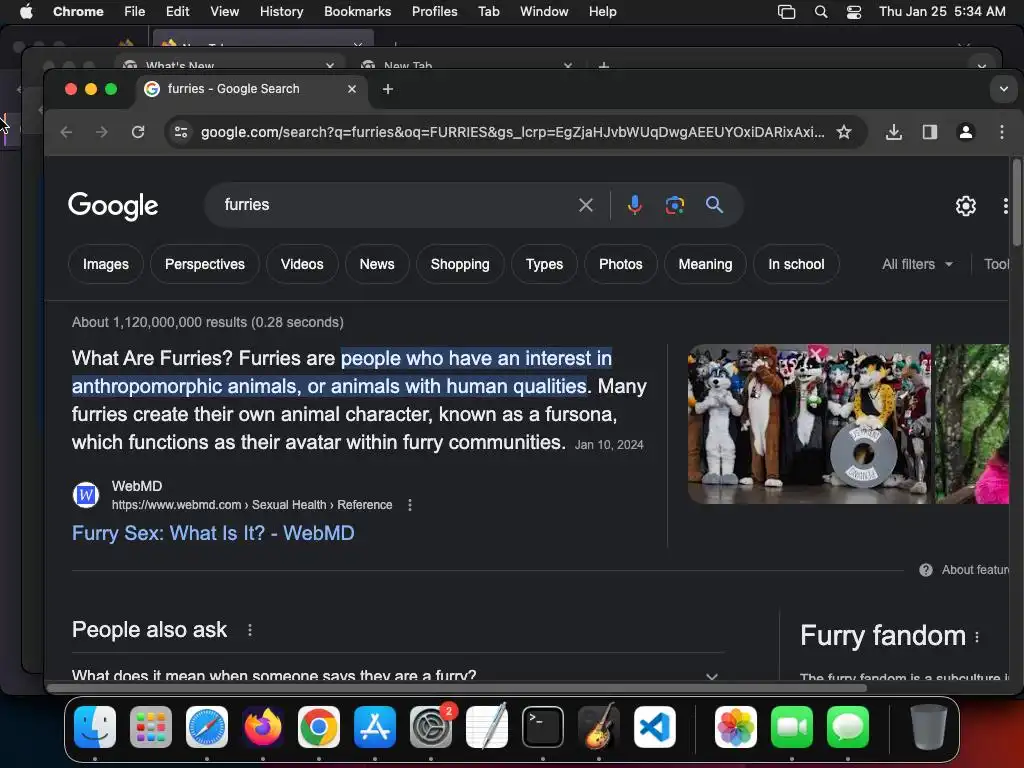Click the vertical page scrollbar
Image resolution: width=1024 pixels, height=768 pixels.
coord(1016,202)
